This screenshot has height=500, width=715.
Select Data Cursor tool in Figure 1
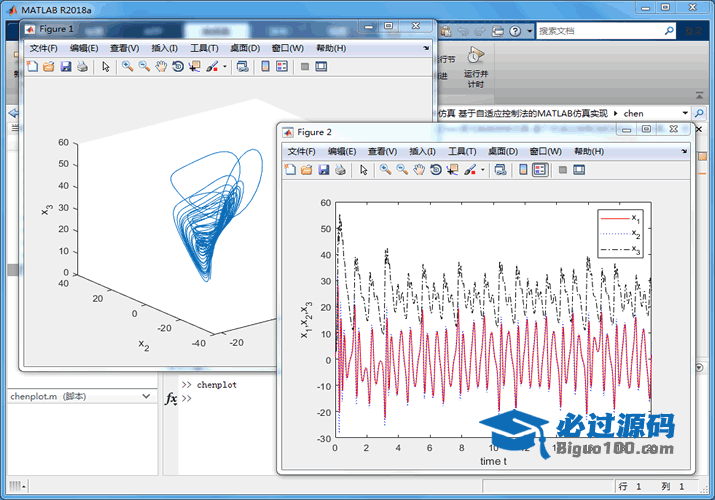[195, 67]
